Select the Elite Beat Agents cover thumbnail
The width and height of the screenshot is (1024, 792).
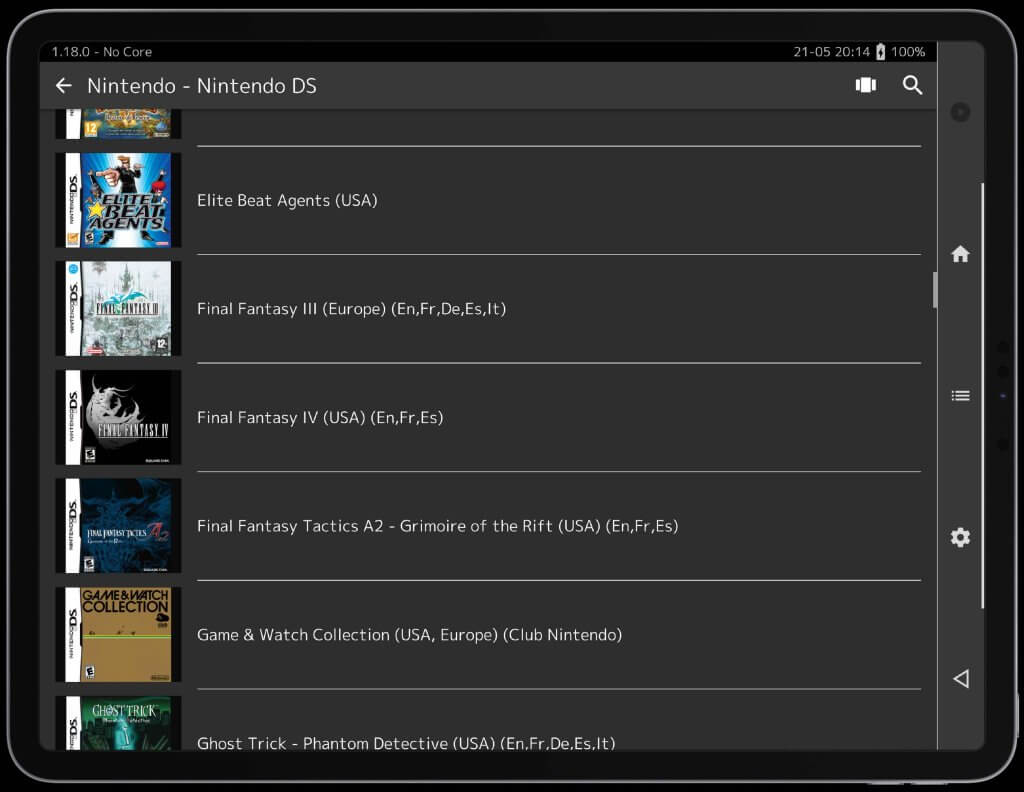(117, 199)
